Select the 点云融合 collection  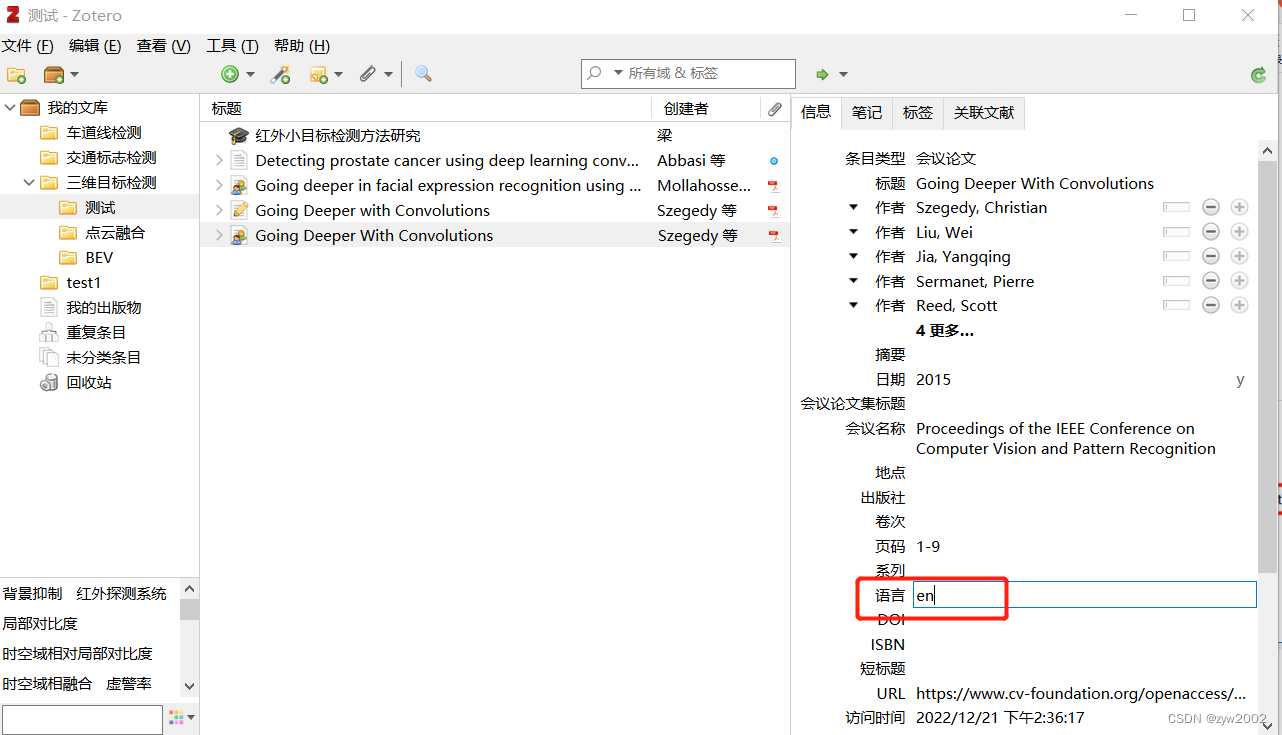pos(115,233)
